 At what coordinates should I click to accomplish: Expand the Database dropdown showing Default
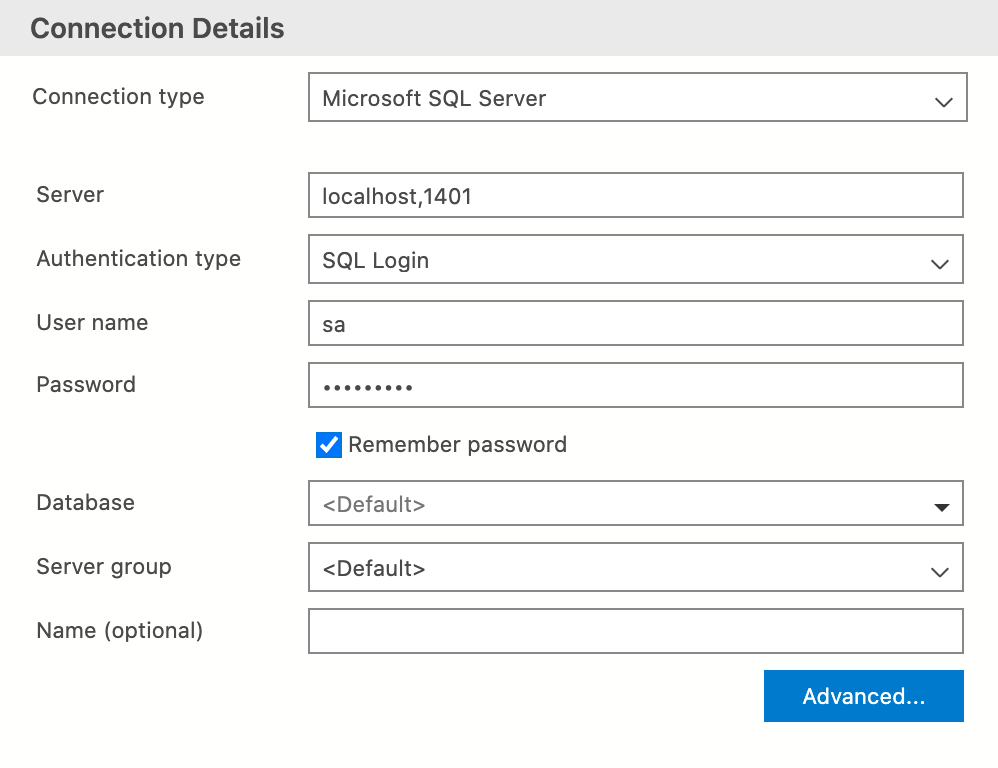(x=636, y=505)
